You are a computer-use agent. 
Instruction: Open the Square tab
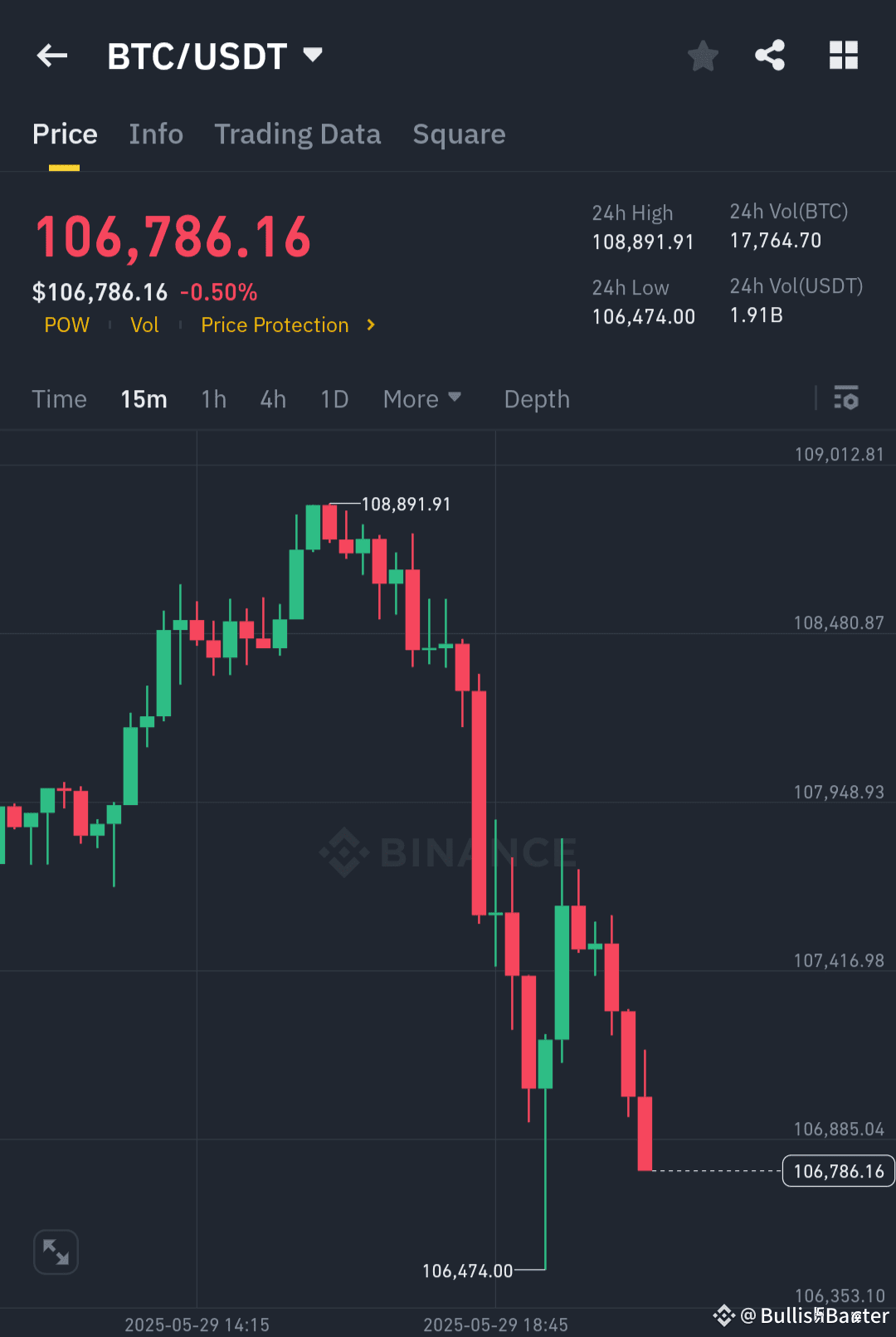coord(459,134)
